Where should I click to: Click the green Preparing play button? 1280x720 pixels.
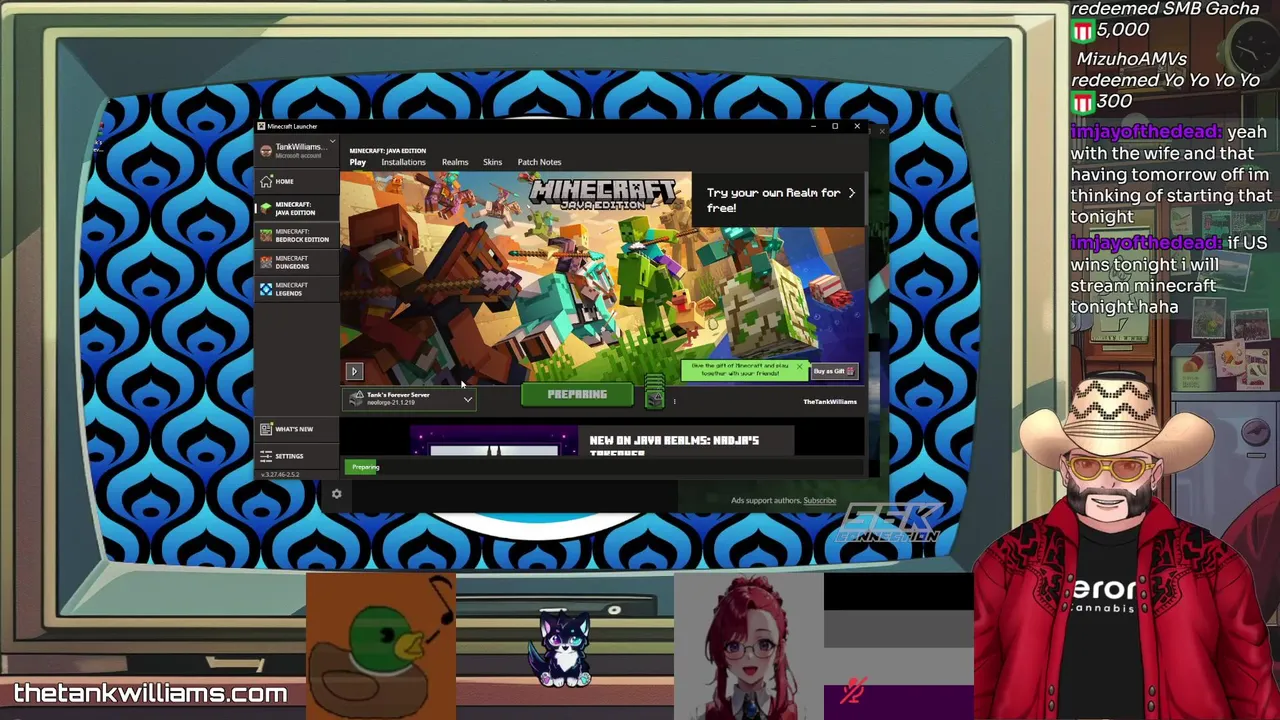(577, 395)
